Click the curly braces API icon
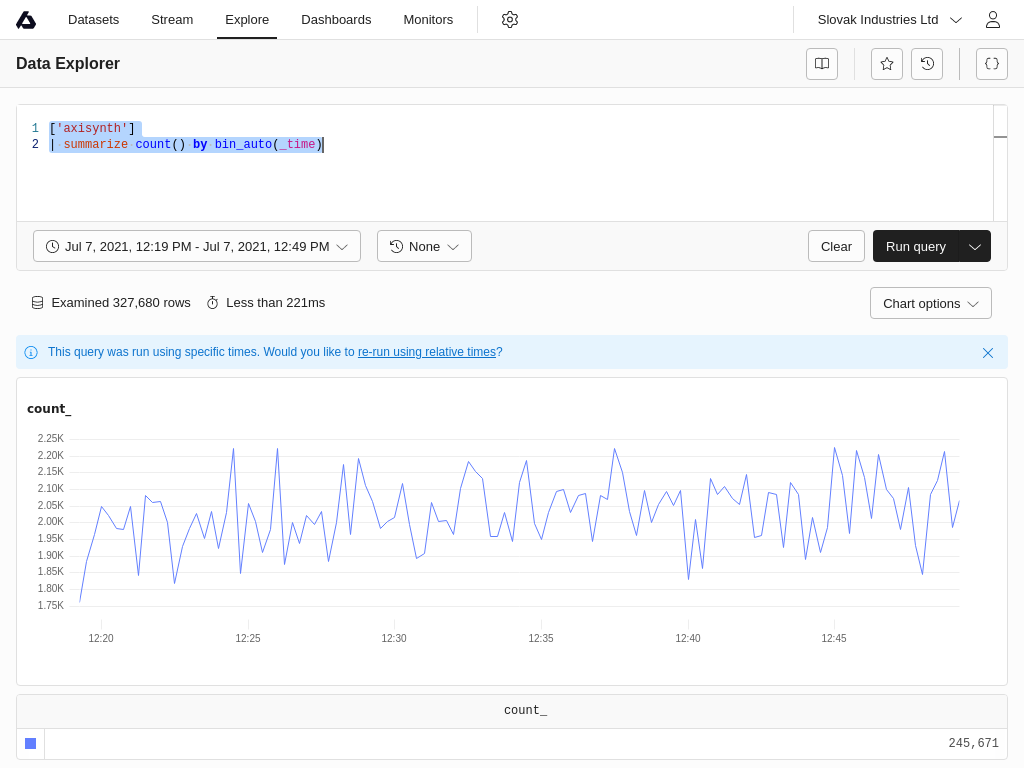This screenshot has height=768, width=1024. coord(992,64)
